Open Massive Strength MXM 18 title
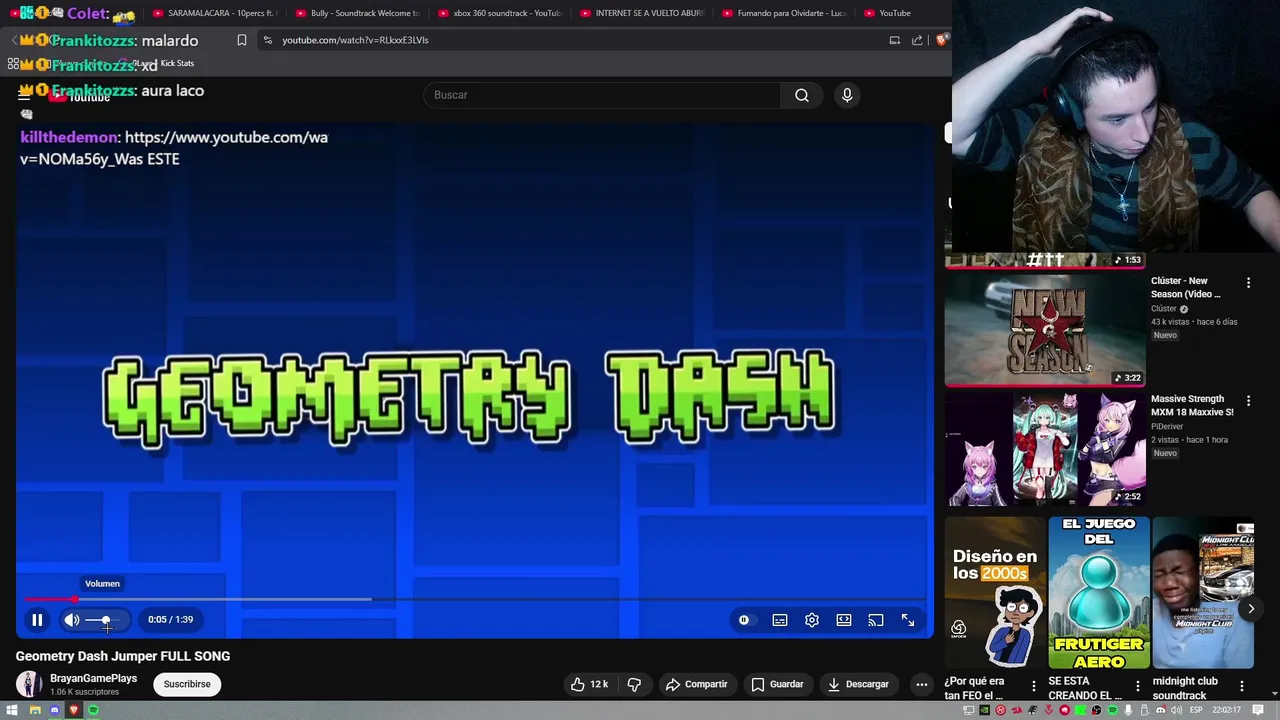The width and height of the screenshot is (1280, 720). point(1192,405)
